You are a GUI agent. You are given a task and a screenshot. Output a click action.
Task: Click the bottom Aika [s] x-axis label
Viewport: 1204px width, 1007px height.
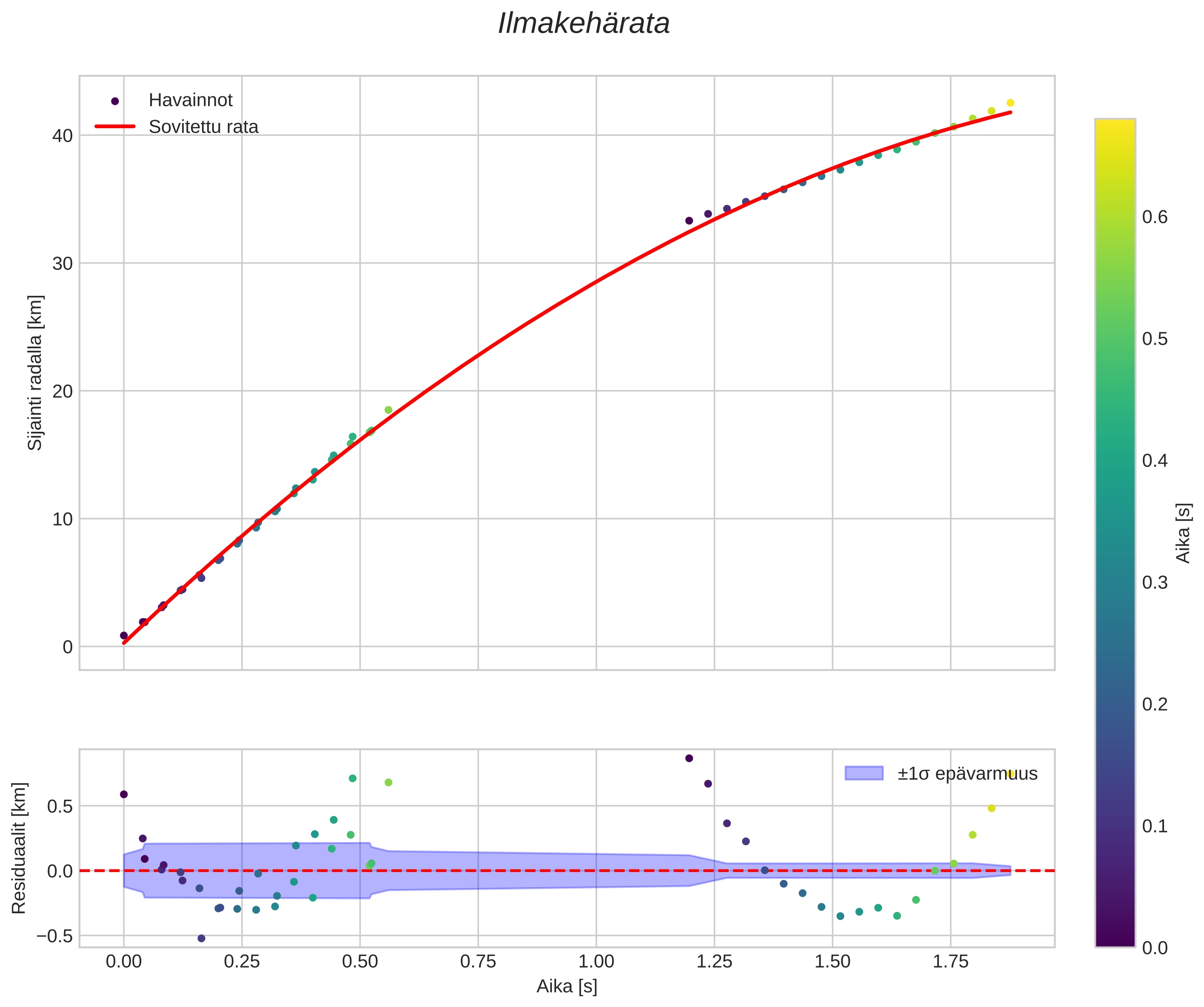coord(566,986)
